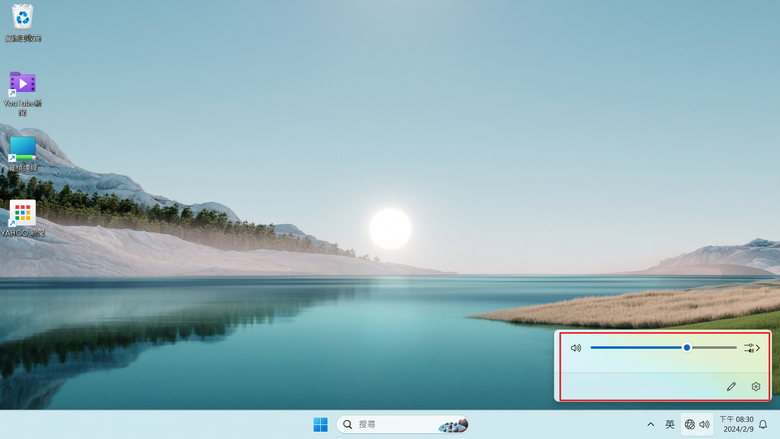Click the taskbar search box
The height and width of the screenshot is (439, 780).
click(x=402, y=425)
